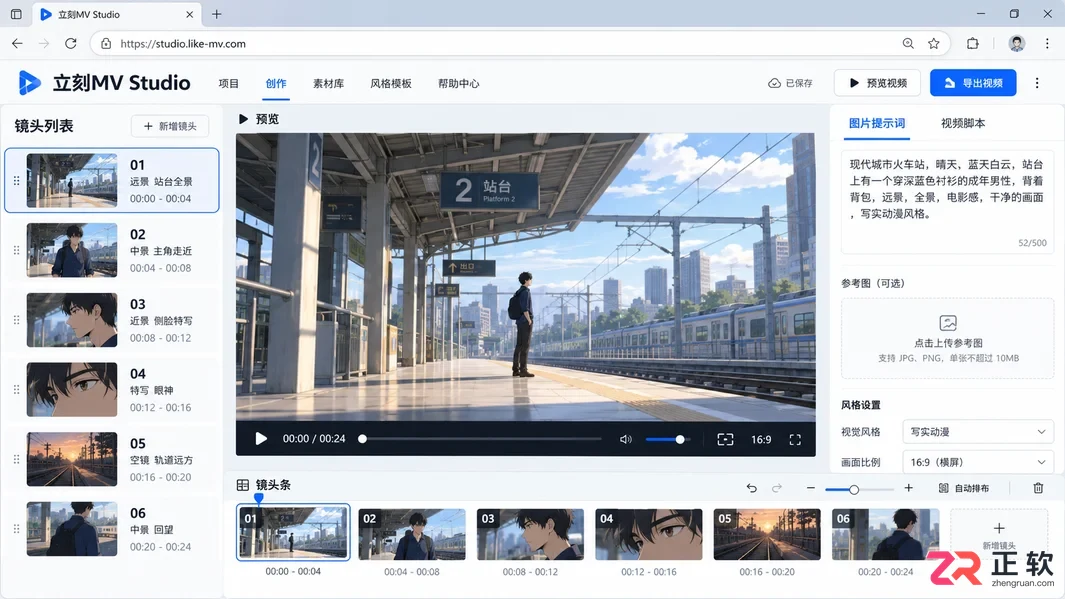Adjust the shot strip zoom slider

pos(859,489)
